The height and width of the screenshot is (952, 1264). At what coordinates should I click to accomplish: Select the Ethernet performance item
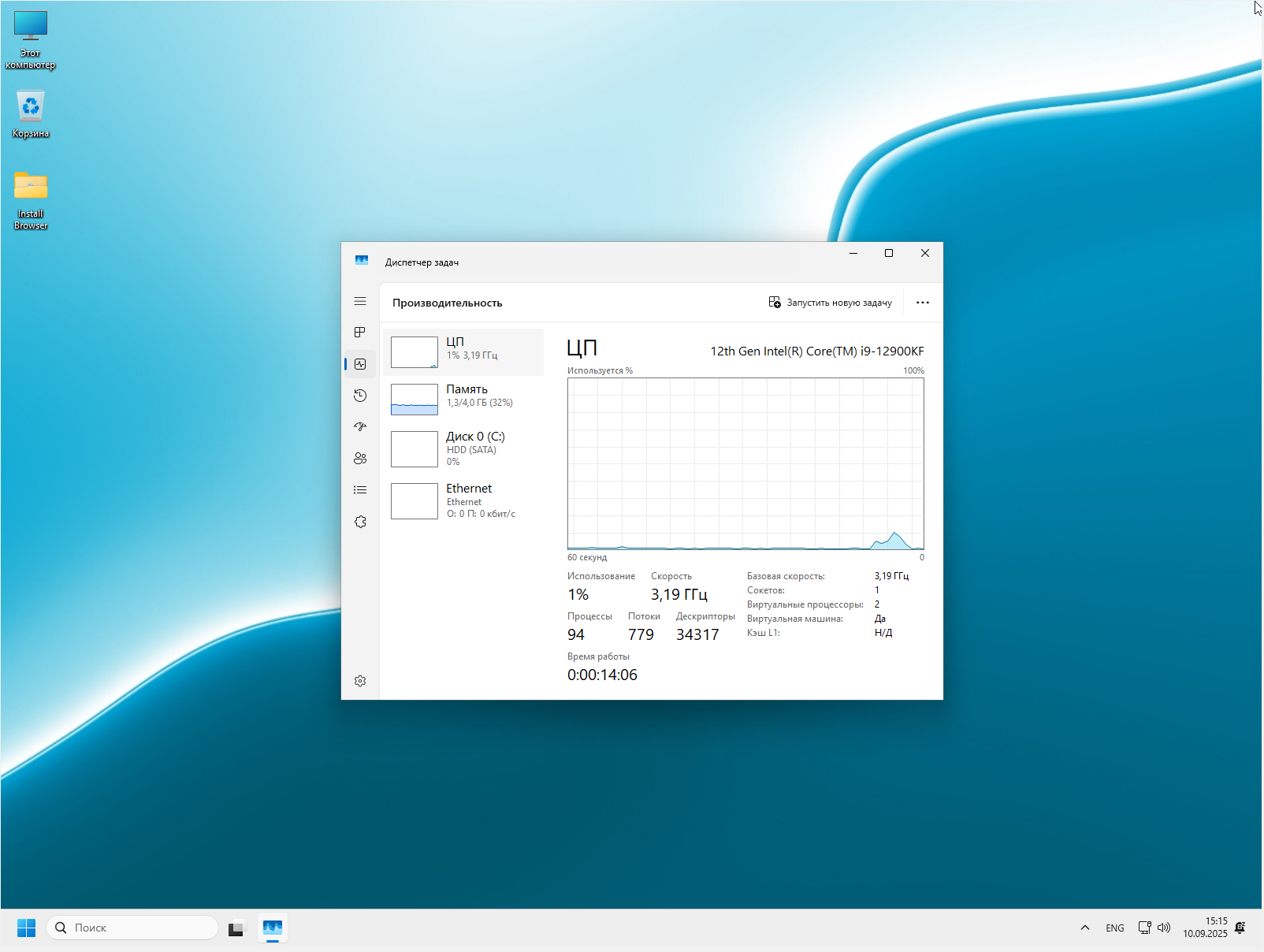463,500
